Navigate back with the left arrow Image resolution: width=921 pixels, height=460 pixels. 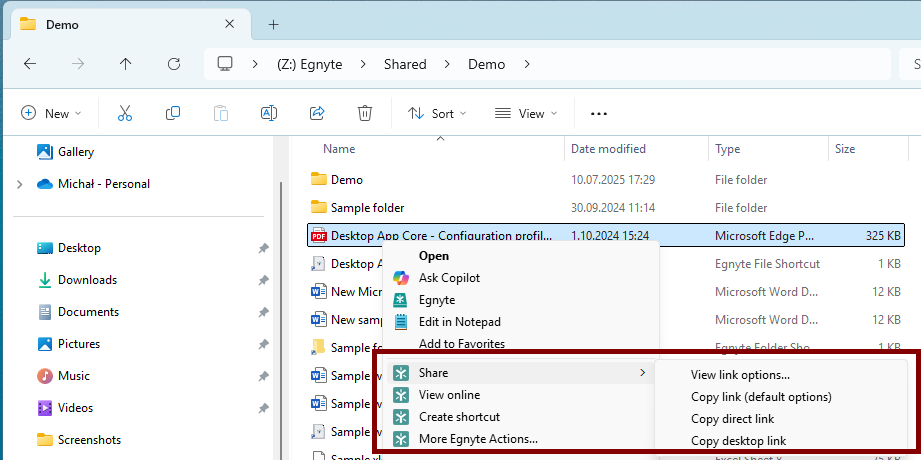click(x=30, y=64)
